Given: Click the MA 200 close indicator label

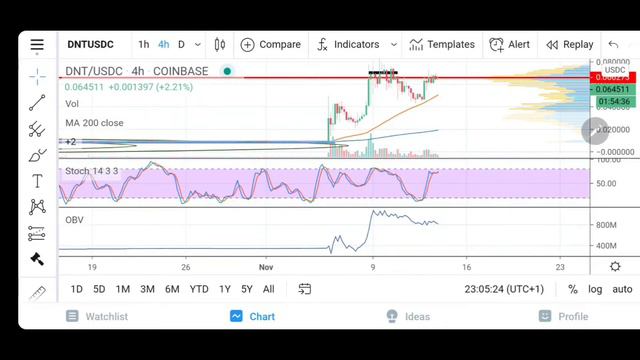Looking at the screenshot, I should 94,123.
